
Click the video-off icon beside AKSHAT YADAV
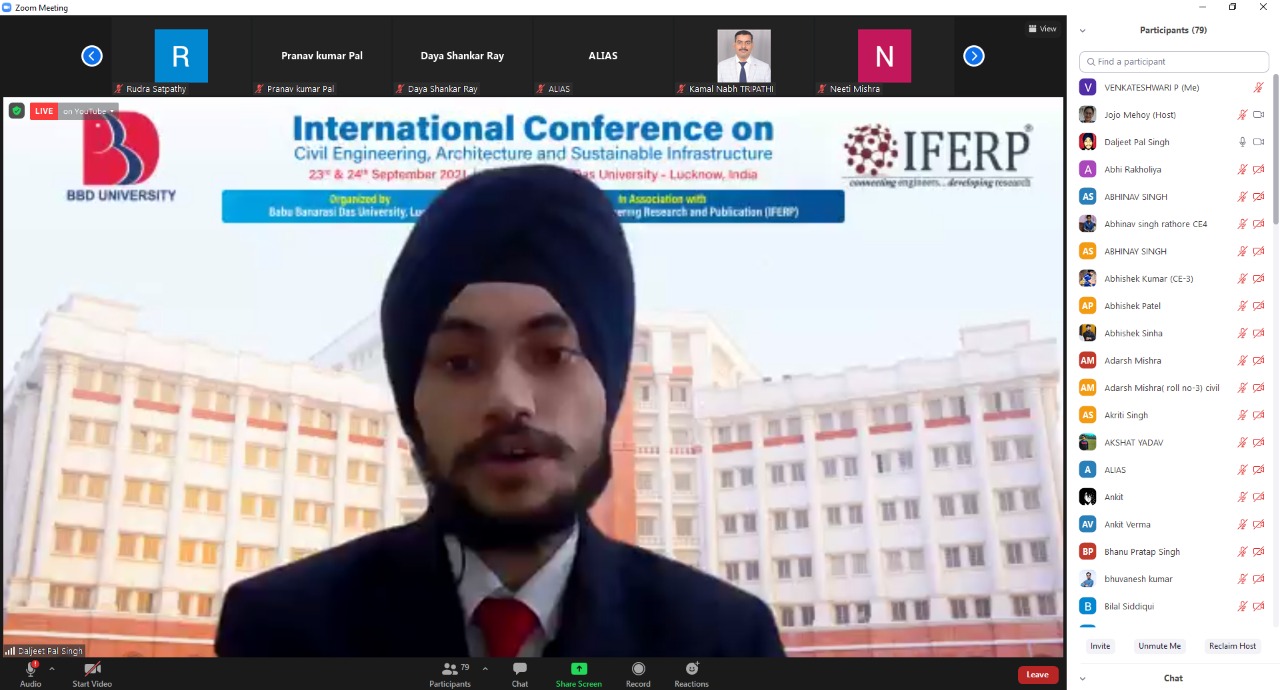pyautogui.click(x=1259, y=442)
